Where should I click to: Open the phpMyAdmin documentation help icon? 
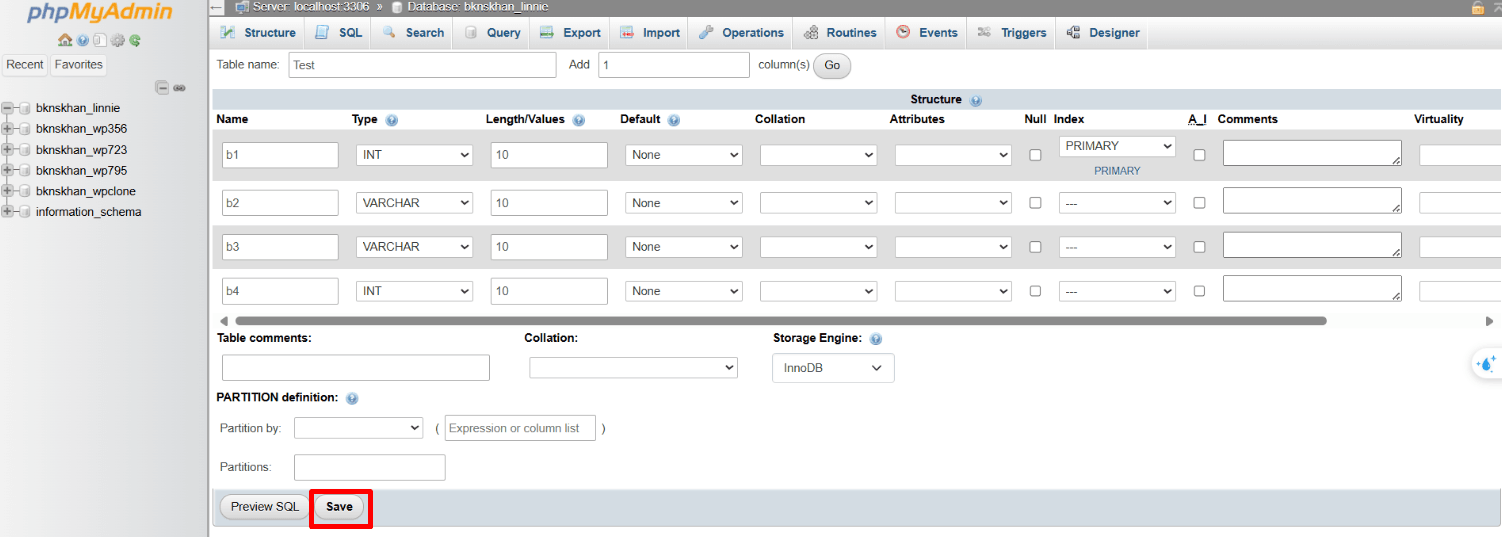pyautogui.click(x=83, y=41)
